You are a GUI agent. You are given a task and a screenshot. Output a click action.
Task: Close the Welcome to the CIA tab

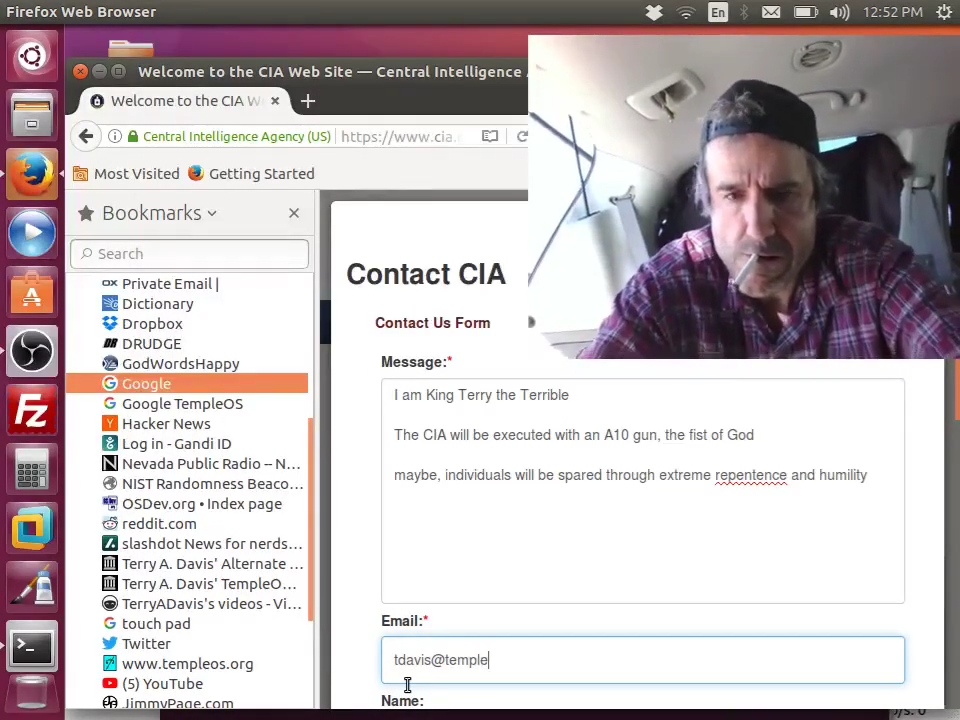[276, 100]
